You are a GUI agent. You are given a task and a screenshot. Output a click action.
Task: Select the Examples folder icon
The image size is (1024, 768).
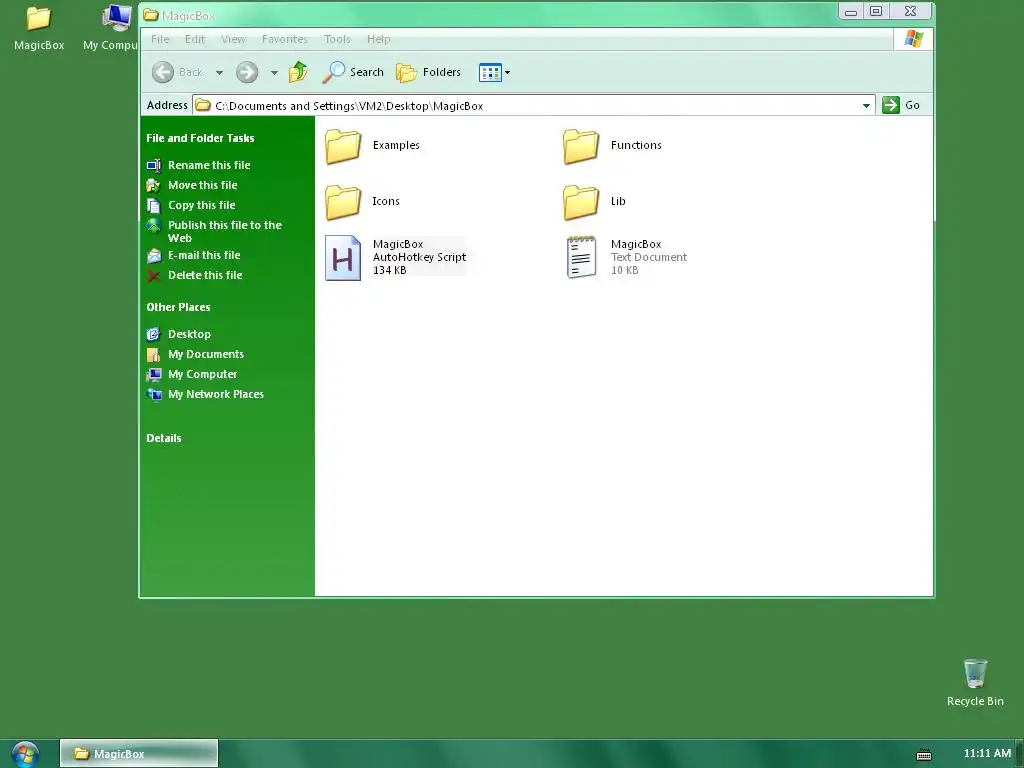tap(343, 146)
